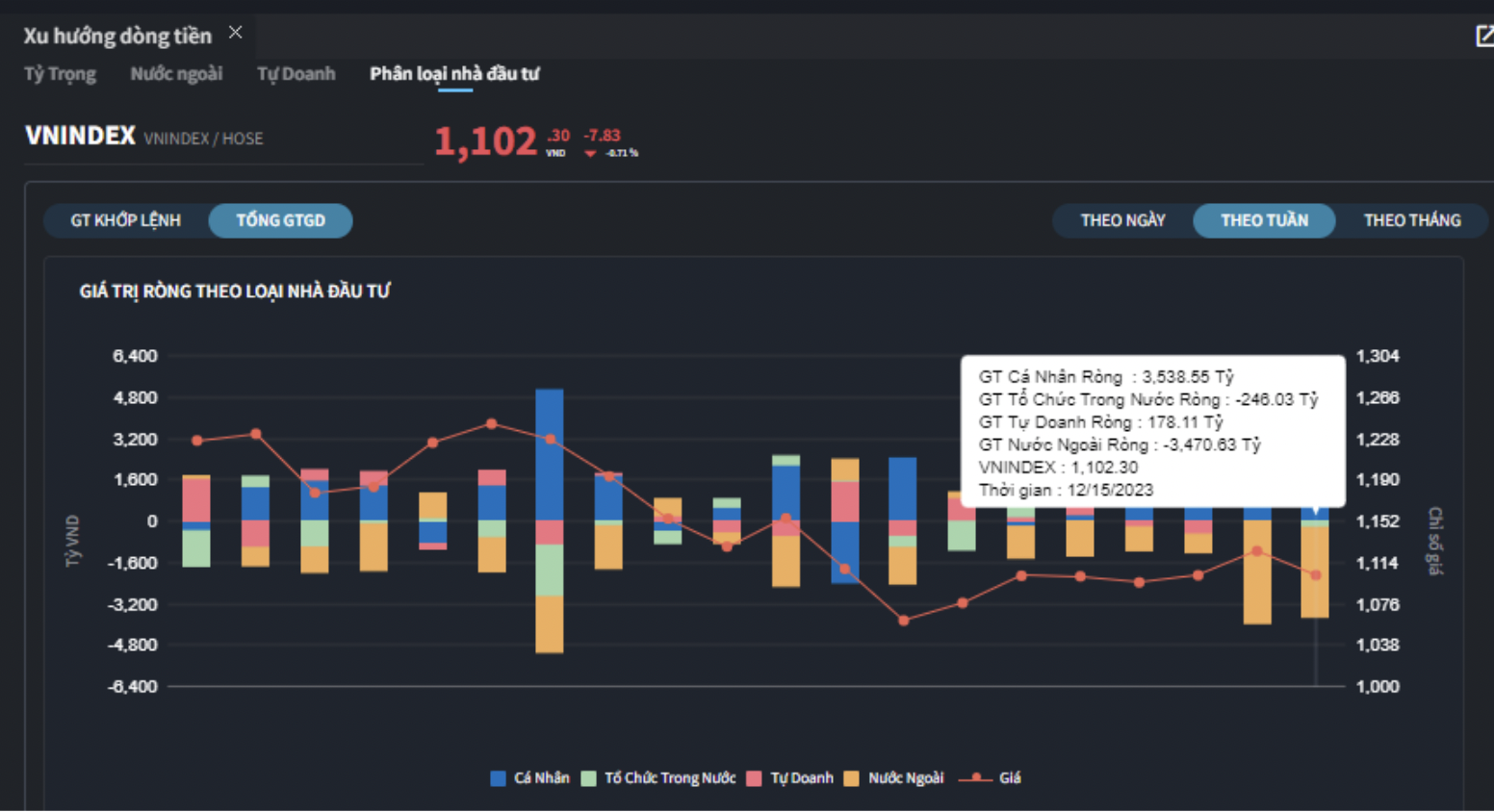Select the THEO TUẦN weekly view
Screen dimensions: 1494x812
click(1263, 220)
